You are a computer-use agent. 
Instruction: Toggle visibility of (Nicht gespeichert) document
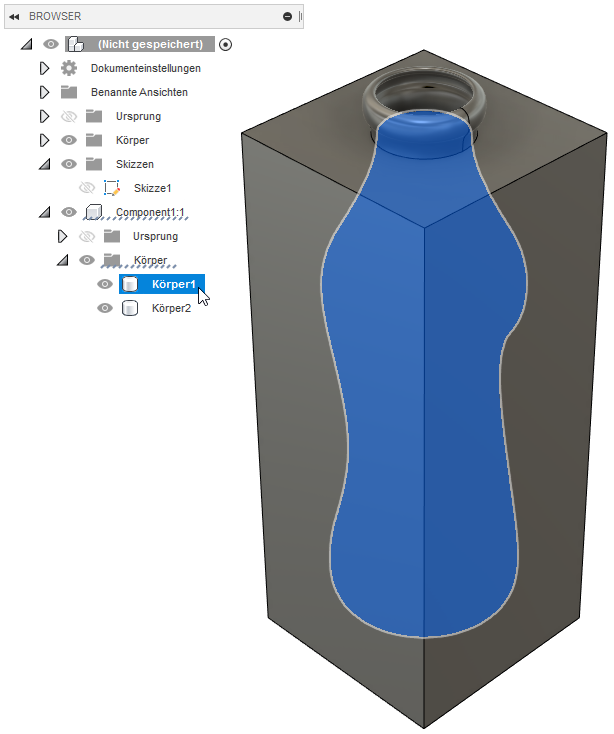(x=51, y=44)
